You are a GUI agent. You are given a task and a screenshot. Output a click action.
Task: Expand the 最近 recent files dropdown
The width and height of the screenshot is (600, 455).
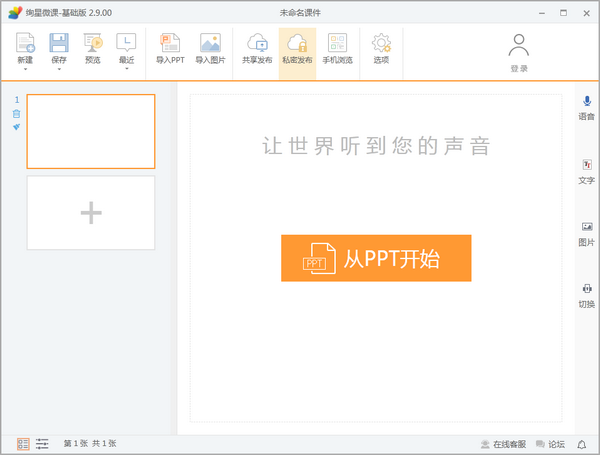(x=126, y=70)
